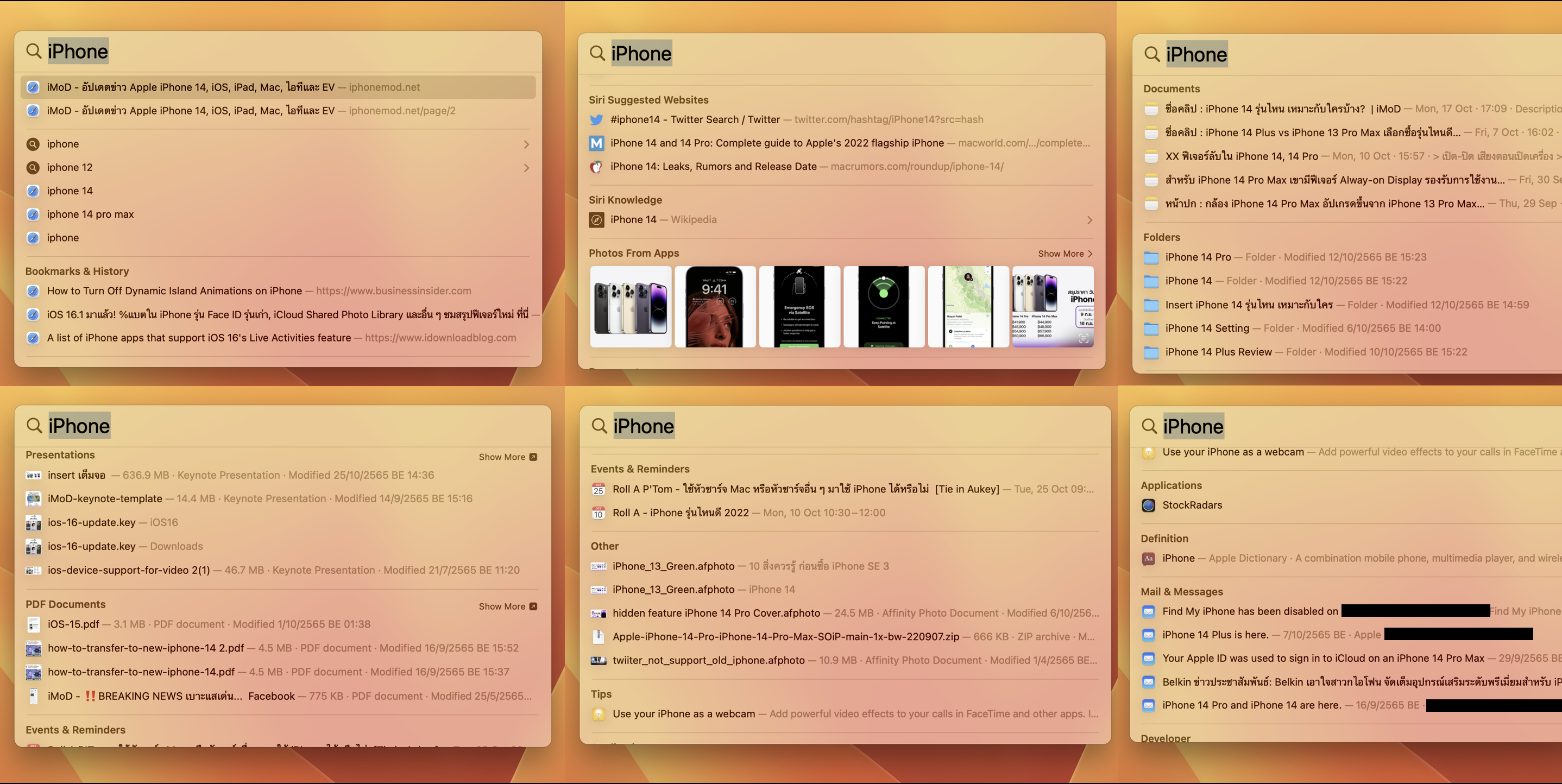Click calendar icon for Roll A P'Tom event
1562x784 pixels.
click(599, 489)
